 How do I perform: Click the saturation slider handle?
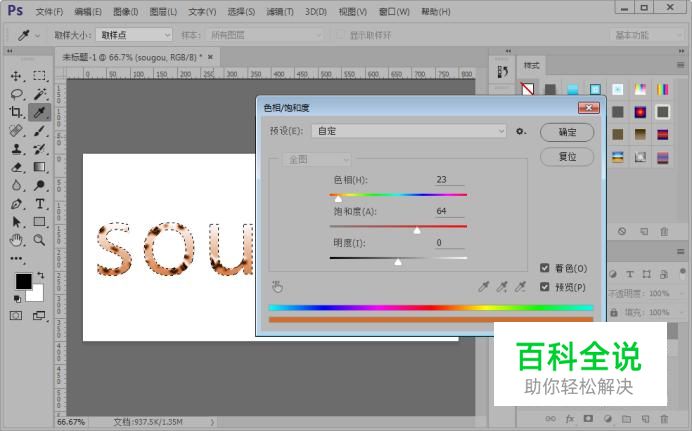pyautogui.click(x=417, y=230)
